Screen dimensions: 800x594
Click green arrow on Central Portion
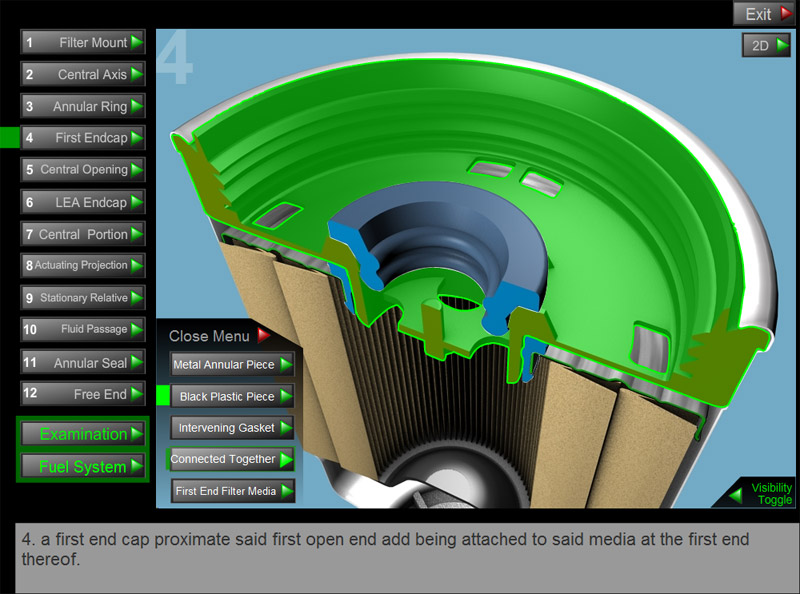pyautogui.click(x=136, y=234)
